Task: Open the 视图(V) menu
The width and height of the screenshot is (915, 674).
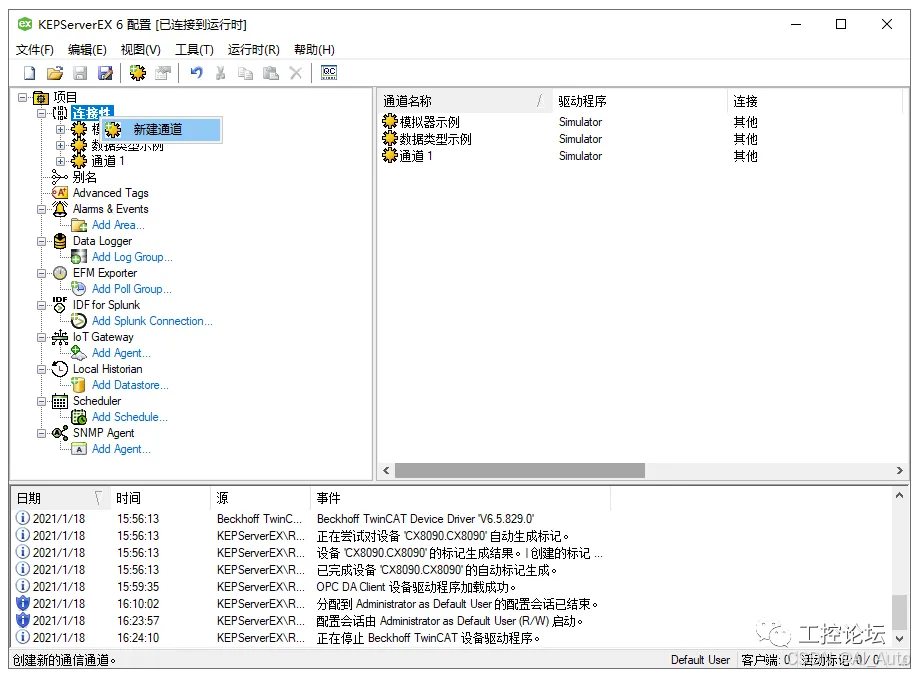Action: [141, 50]
